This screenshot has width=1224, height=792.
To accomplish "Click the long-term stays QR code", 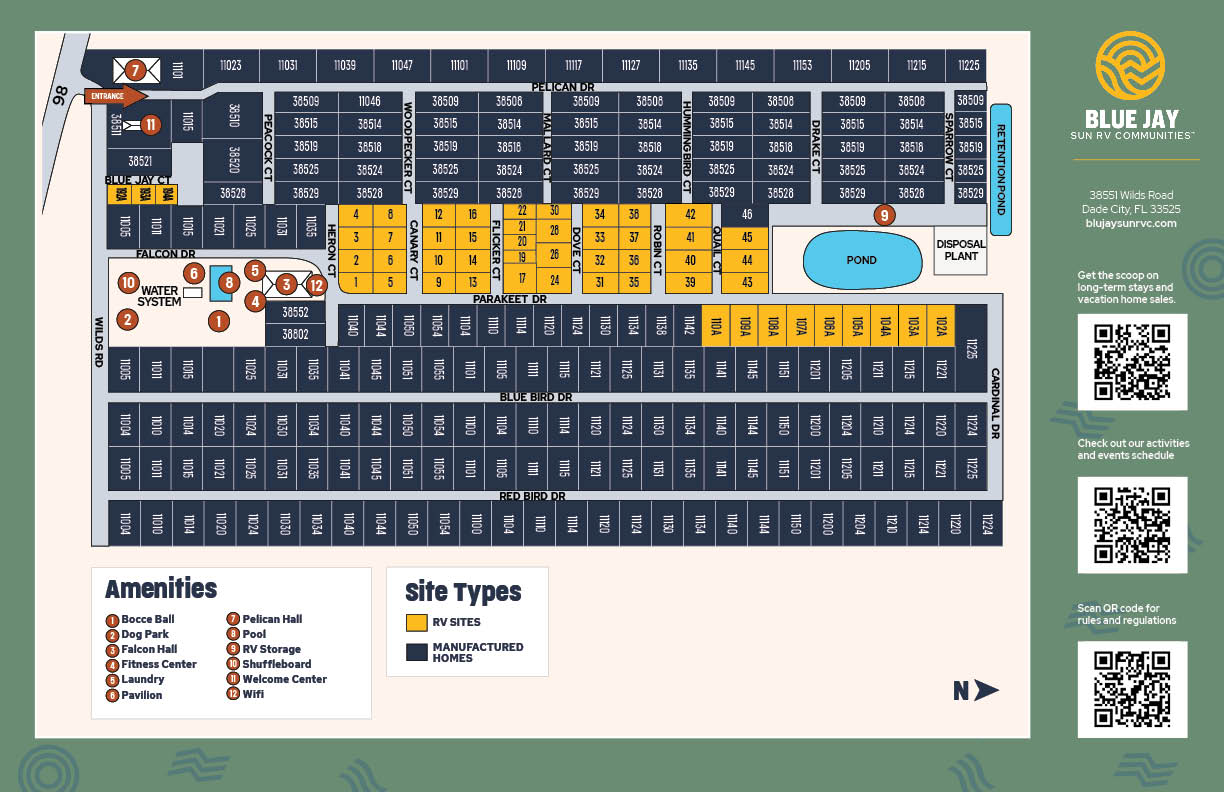I will click(x=1132, y=362).
